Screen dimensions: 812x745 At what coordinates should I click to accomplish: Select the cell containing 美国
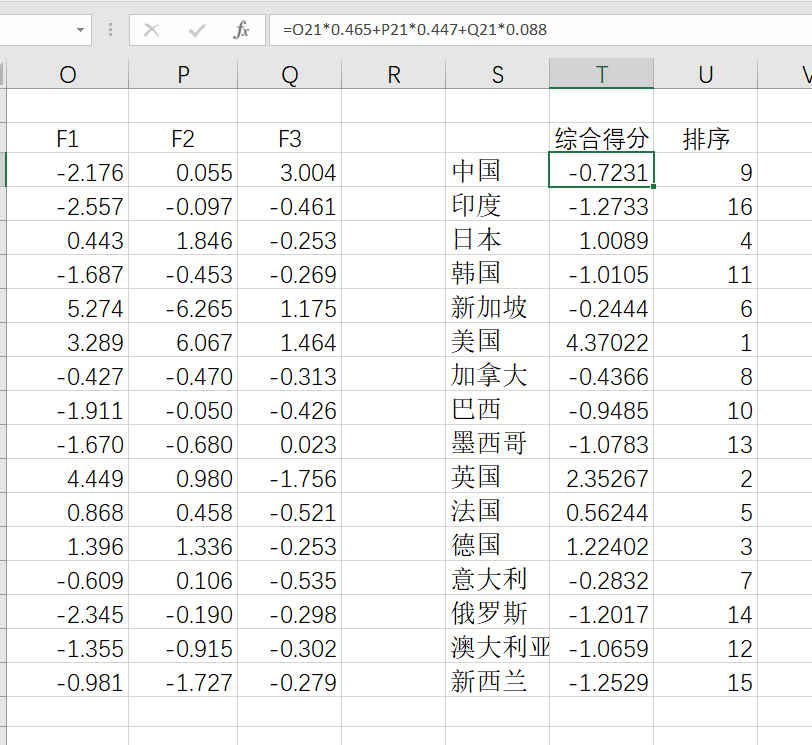coord(497,342)
